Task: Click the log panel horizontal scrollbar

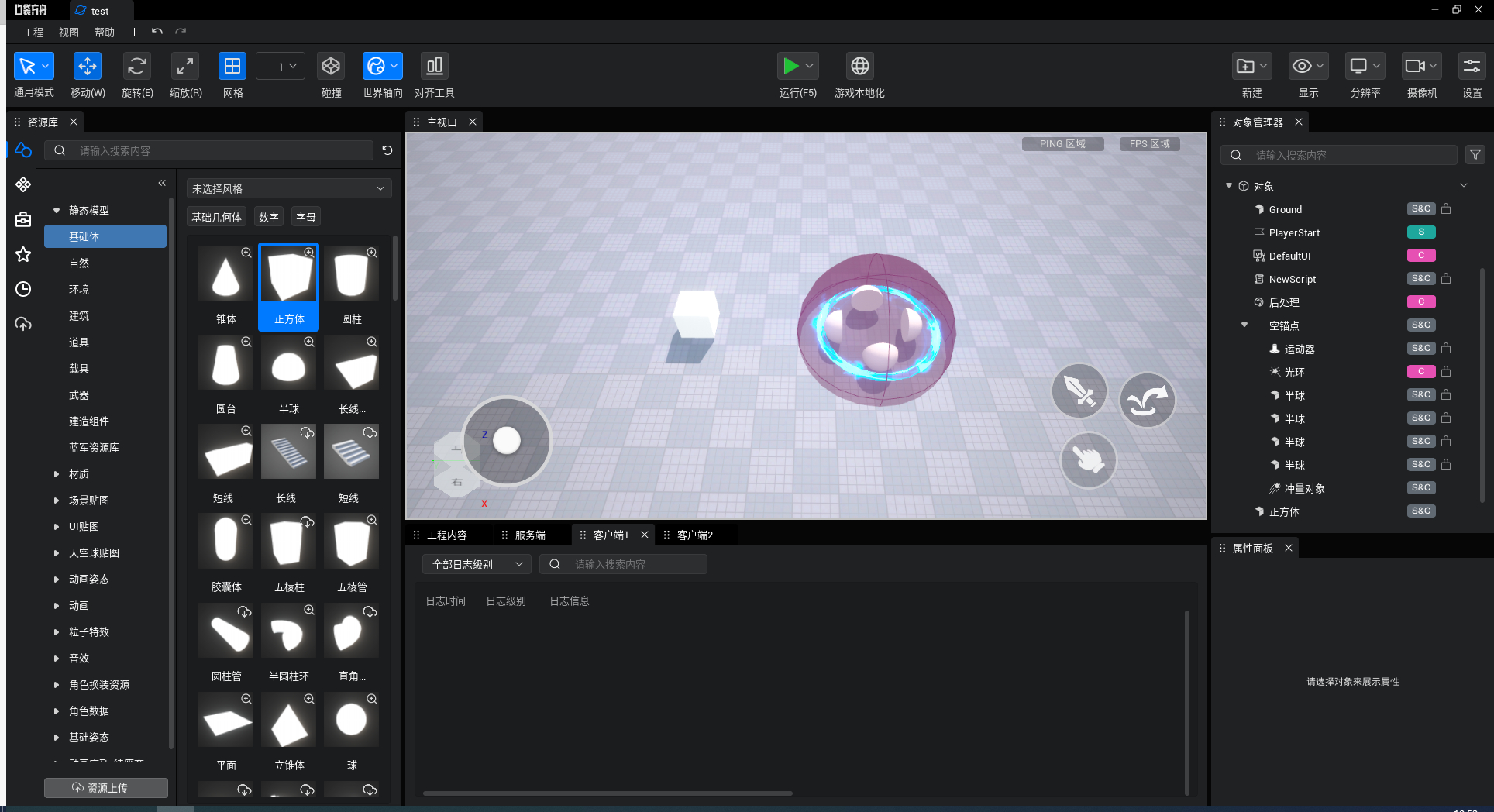Action: pos(608,793)
